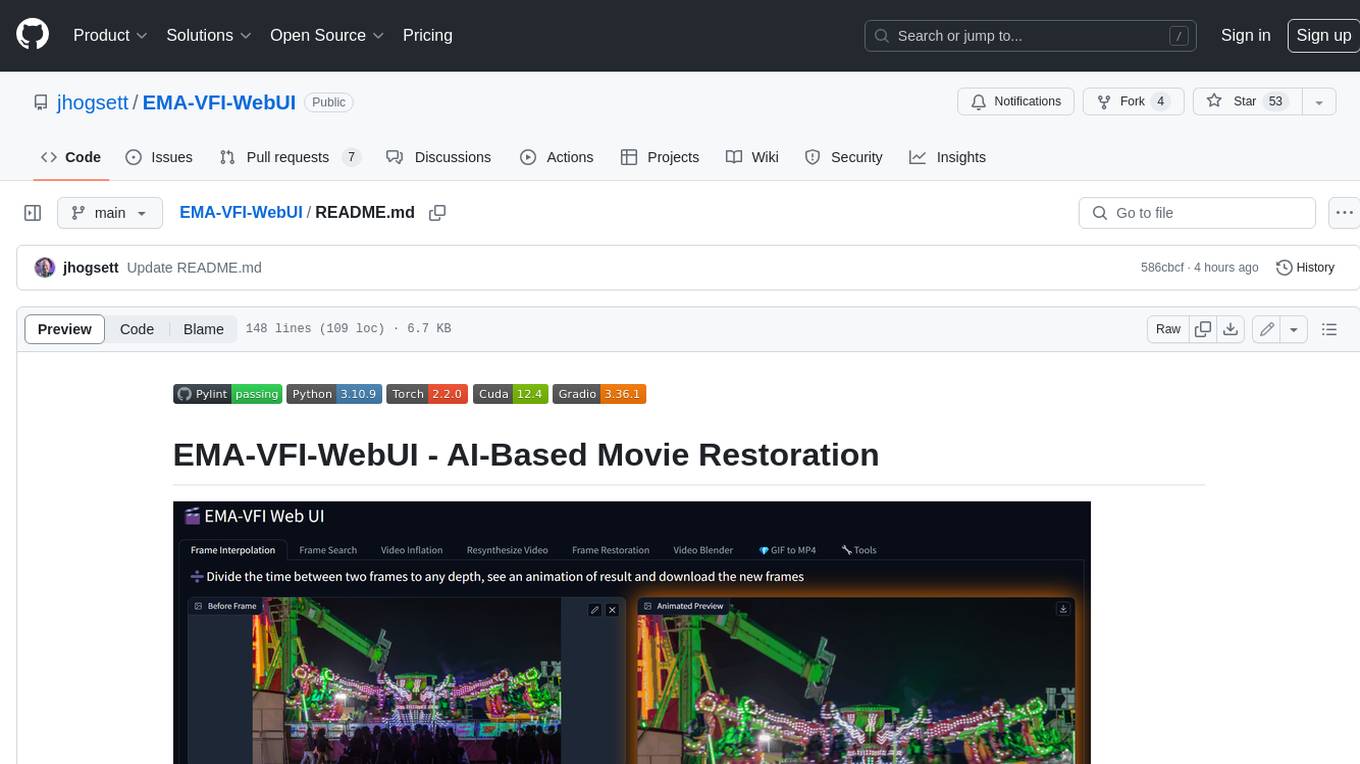
Task: Open the Wiki tab
Action: click(752, 157)
